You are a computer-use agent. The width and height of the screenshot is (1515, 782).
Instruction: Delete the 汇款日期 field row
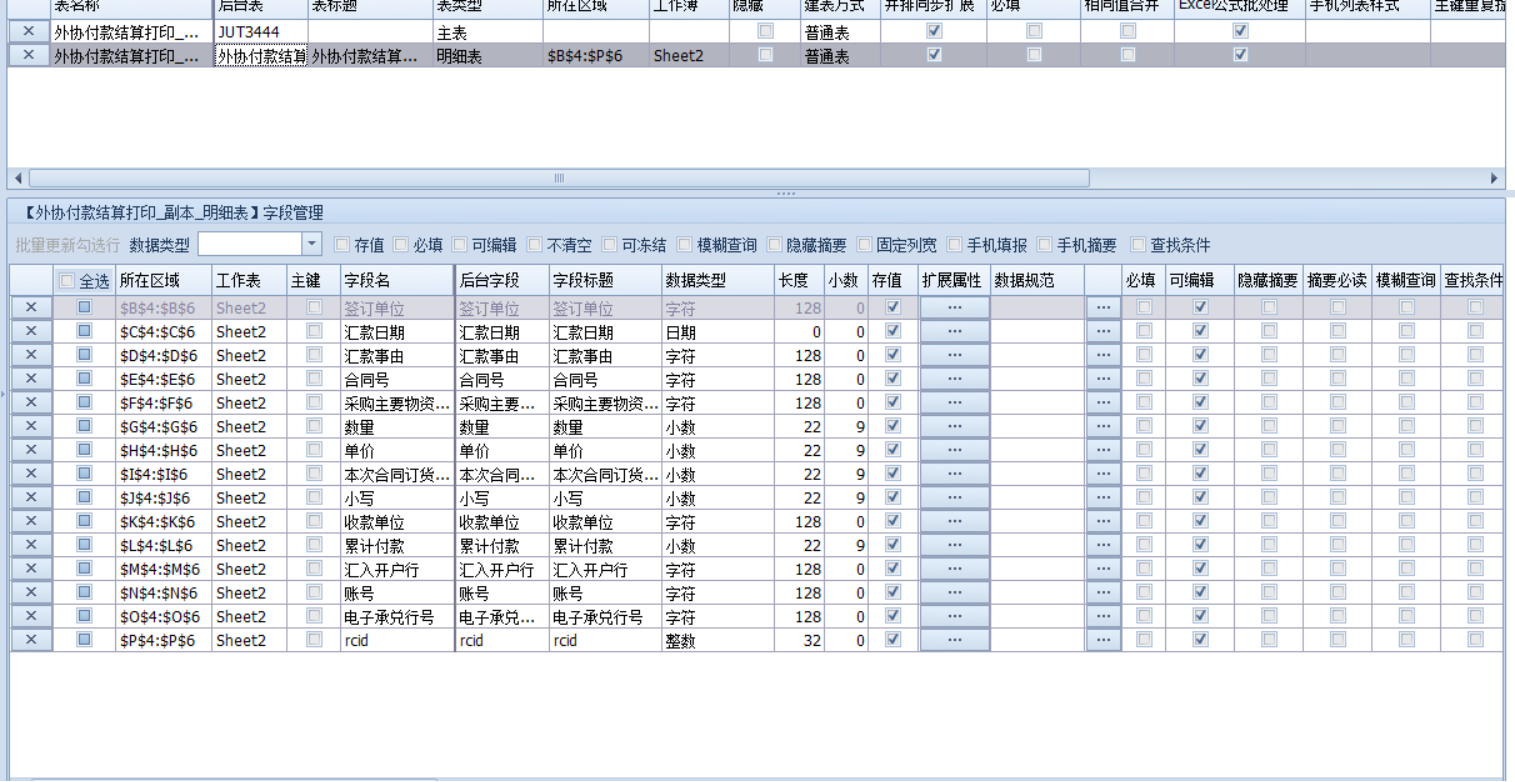[x=31, y=331]
